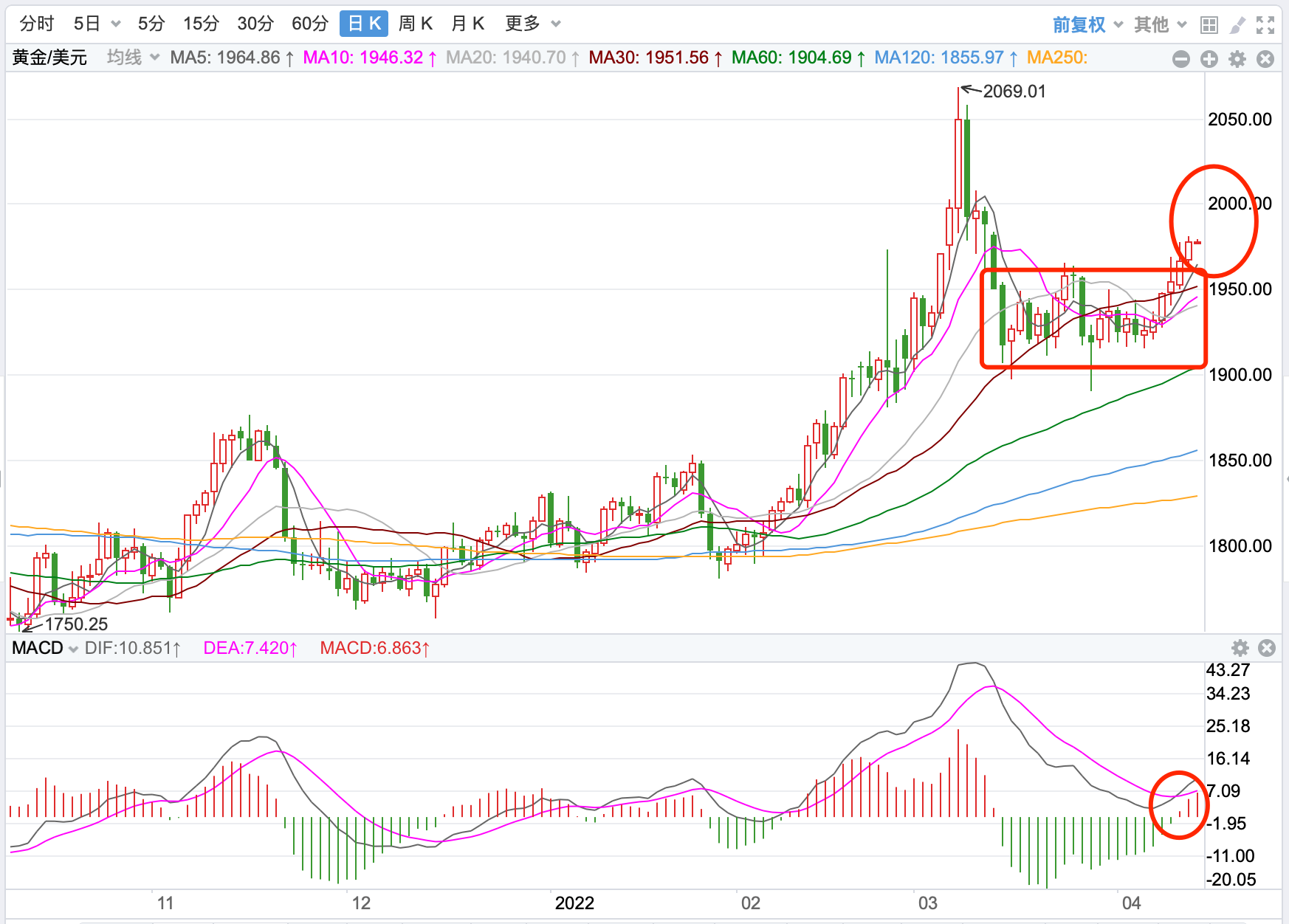The height and width of the screenshot is (924, 1289).
Task: Expand the 其他 options dropdown
Action: point(1161,25)
